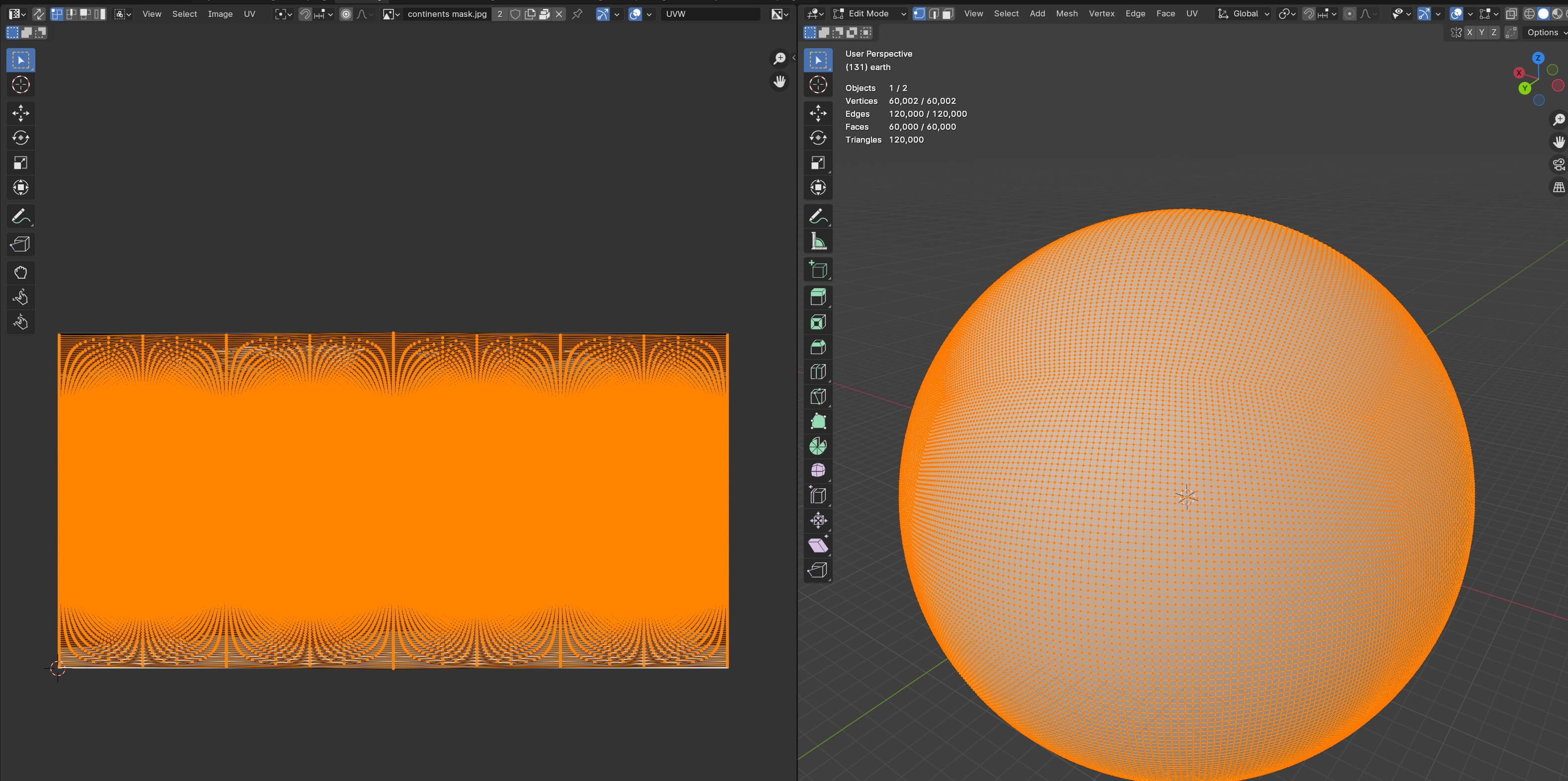This screenshot has height=781, width=1568.
Task: Activate the Shear tool in 3D viewport
Action: [818, 545]
